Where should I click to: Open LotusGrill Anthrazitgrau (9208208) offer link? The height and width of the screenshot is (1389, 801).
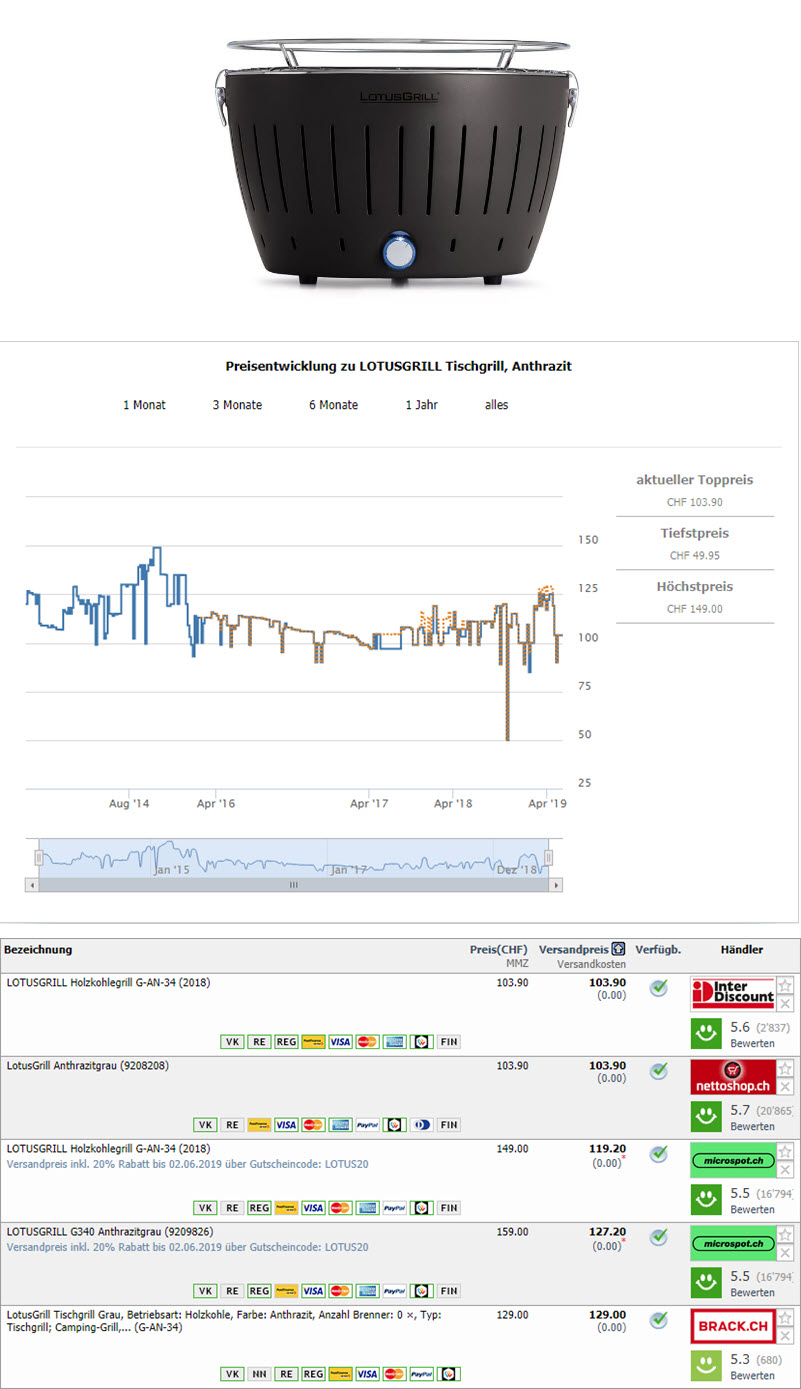[x=88, y=1066]
